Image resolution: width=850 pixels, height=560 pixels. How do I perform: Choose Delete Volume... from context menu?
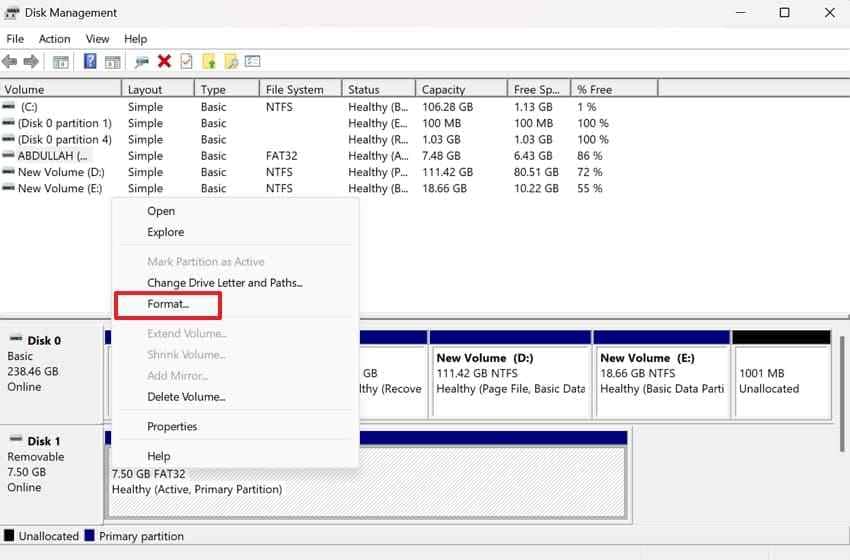pos(236,397)
